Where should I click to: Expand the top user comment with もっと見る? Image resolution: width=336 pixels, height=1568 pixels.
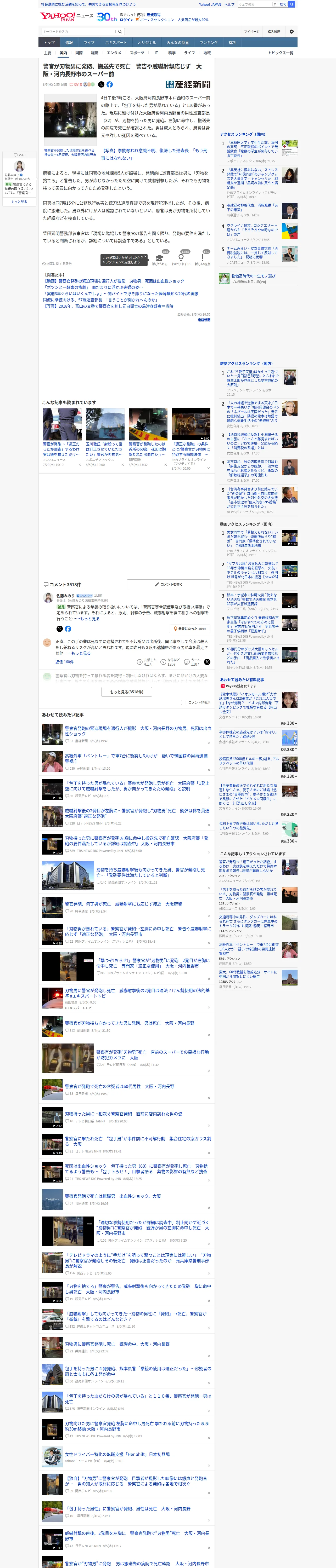coord(81,653)
